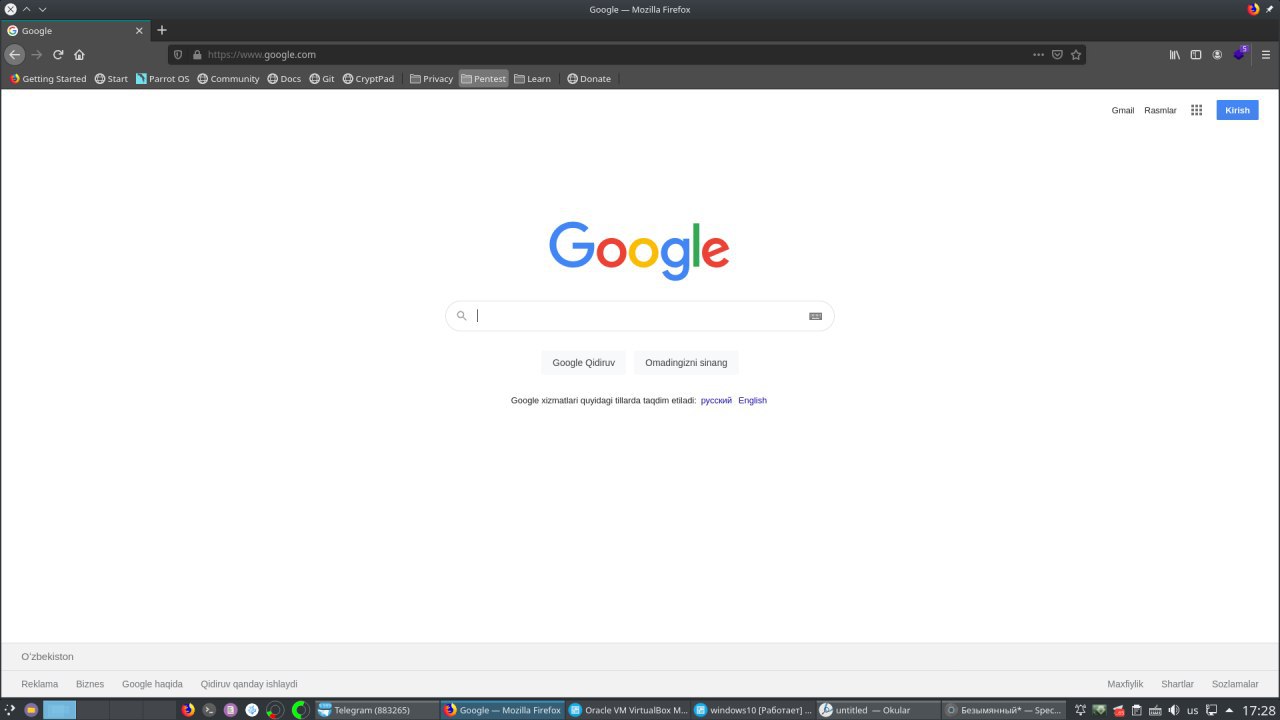Screen dimensions: 1280x720
Task: Save page to Pocket
Action: [x=1057, y=55]
